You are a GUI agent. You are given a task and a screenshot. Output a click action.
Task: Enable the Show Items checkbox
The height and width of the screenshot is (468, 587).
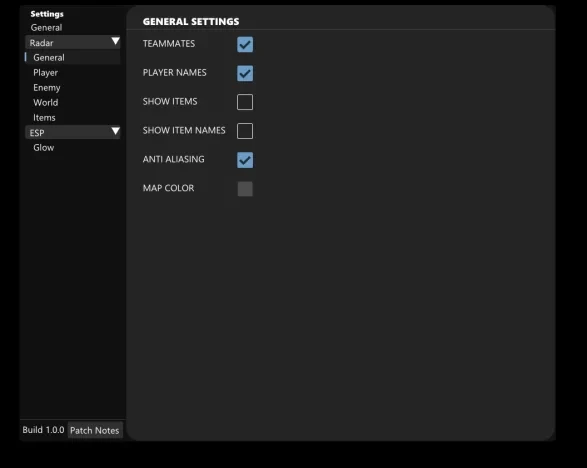(245, 102)
